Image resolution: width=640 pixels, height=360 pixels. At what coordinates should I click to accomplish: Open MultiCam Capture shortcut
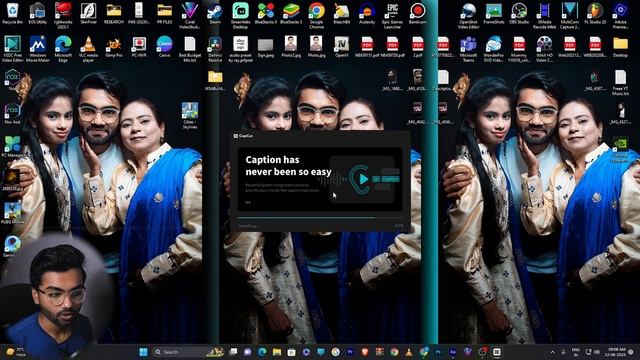569,15
